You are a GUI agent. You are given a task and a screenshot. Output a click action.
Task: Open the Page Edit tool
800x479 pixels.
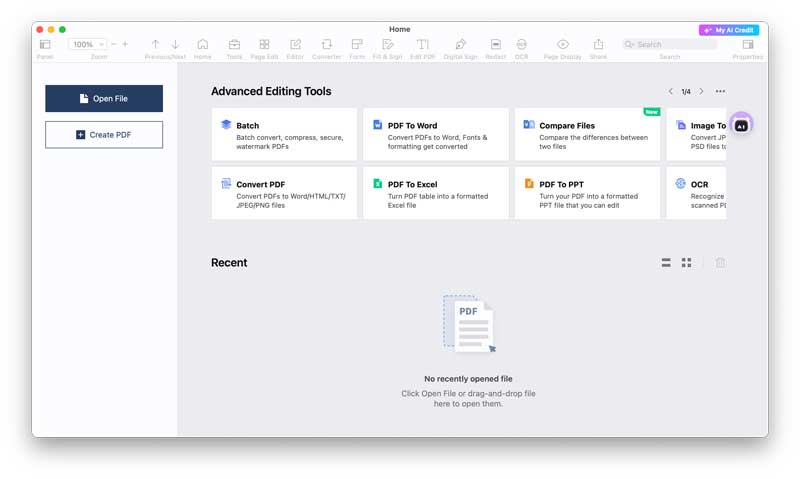coord(264,45)
